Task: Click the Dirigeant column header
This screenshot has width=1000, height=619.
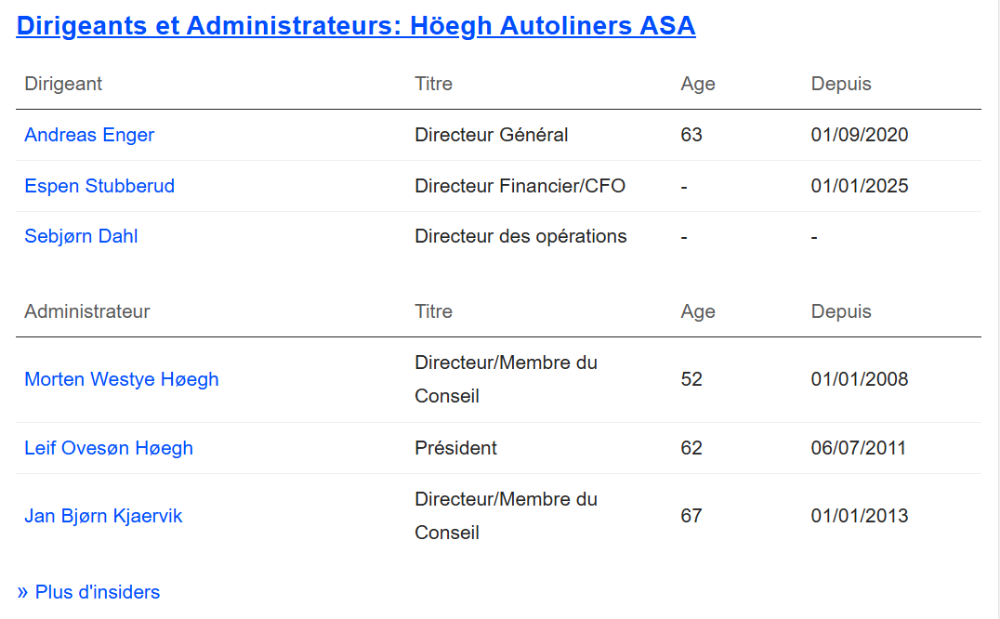Action: pos(63,84)
